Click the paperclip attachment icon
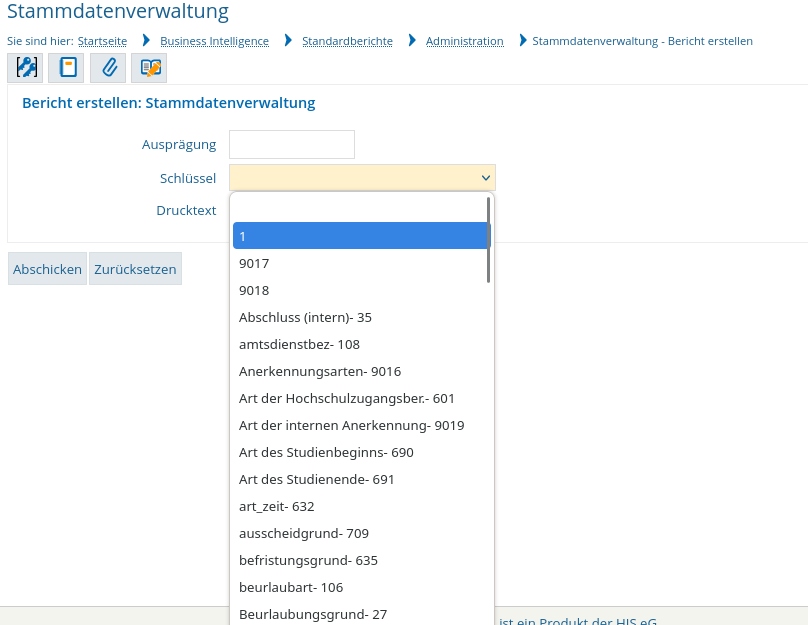Screen dimensions: 808x625 click(x=108, y=67)
